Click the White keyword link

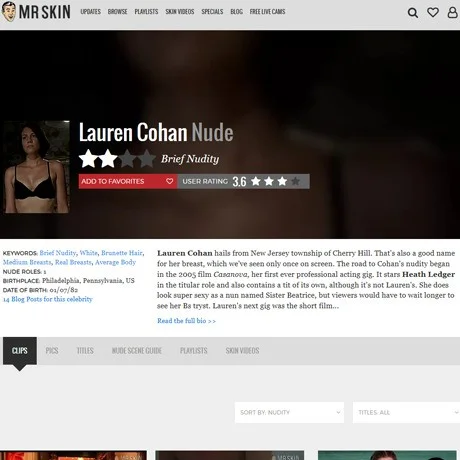pyautogui.click(x=88, y=253)
